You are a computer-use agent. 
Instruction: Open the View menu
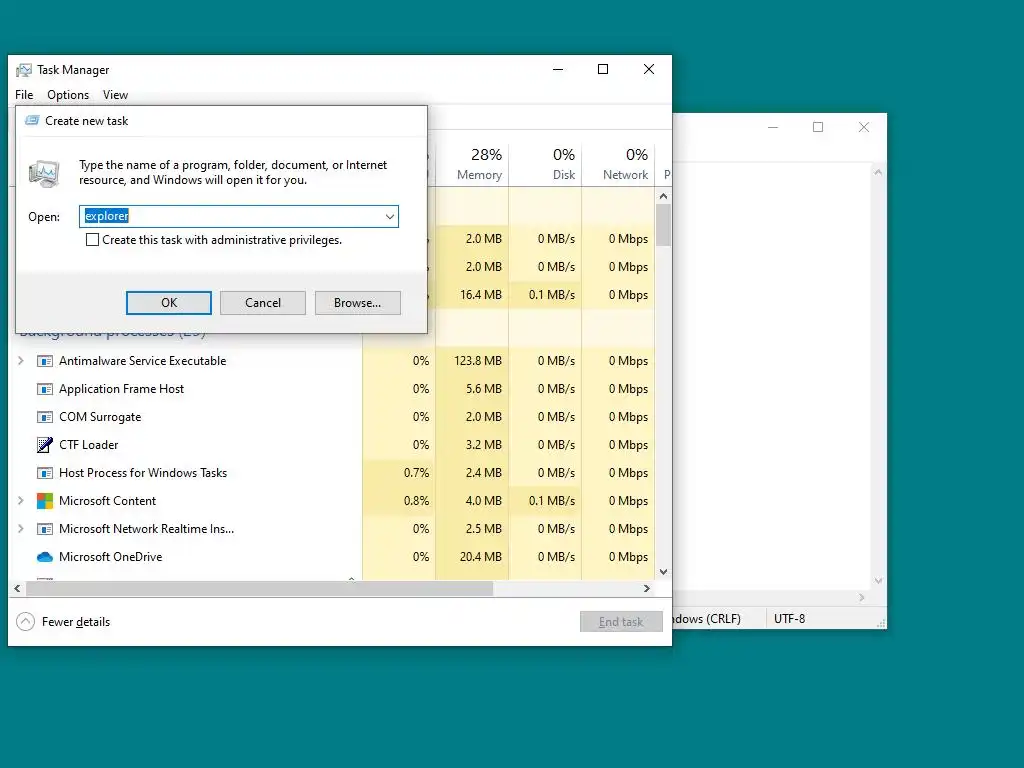(116, 95)
